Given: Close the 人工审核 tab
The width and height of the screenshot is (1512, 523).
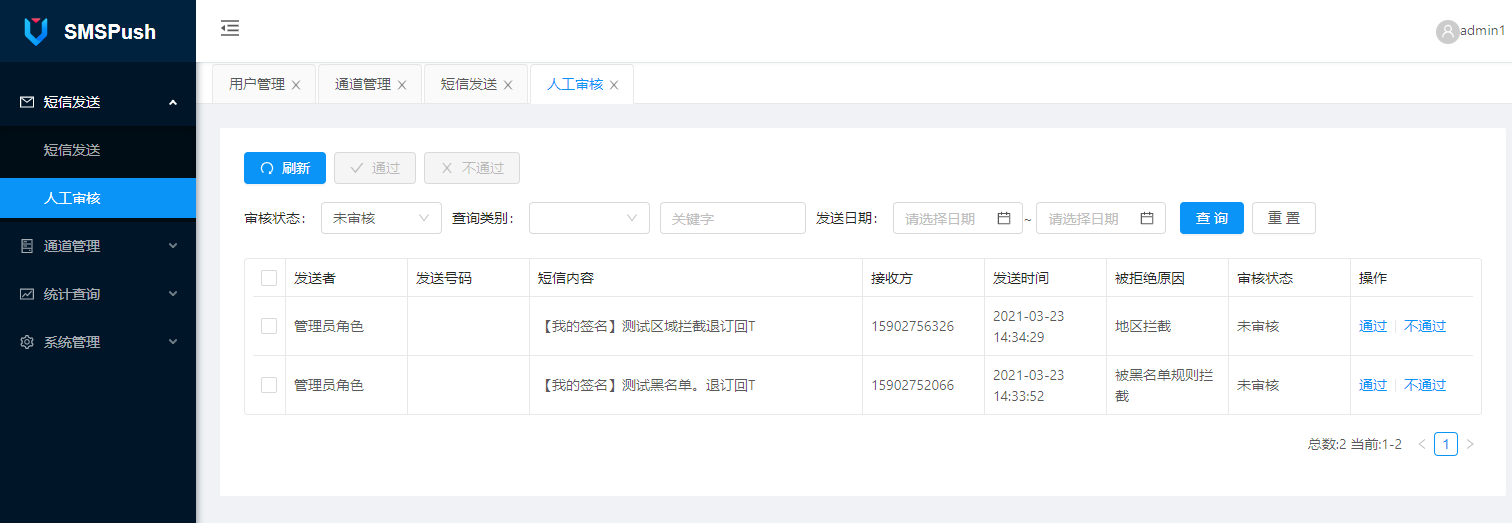Looking at the screenshot, I should pos(614,85).
